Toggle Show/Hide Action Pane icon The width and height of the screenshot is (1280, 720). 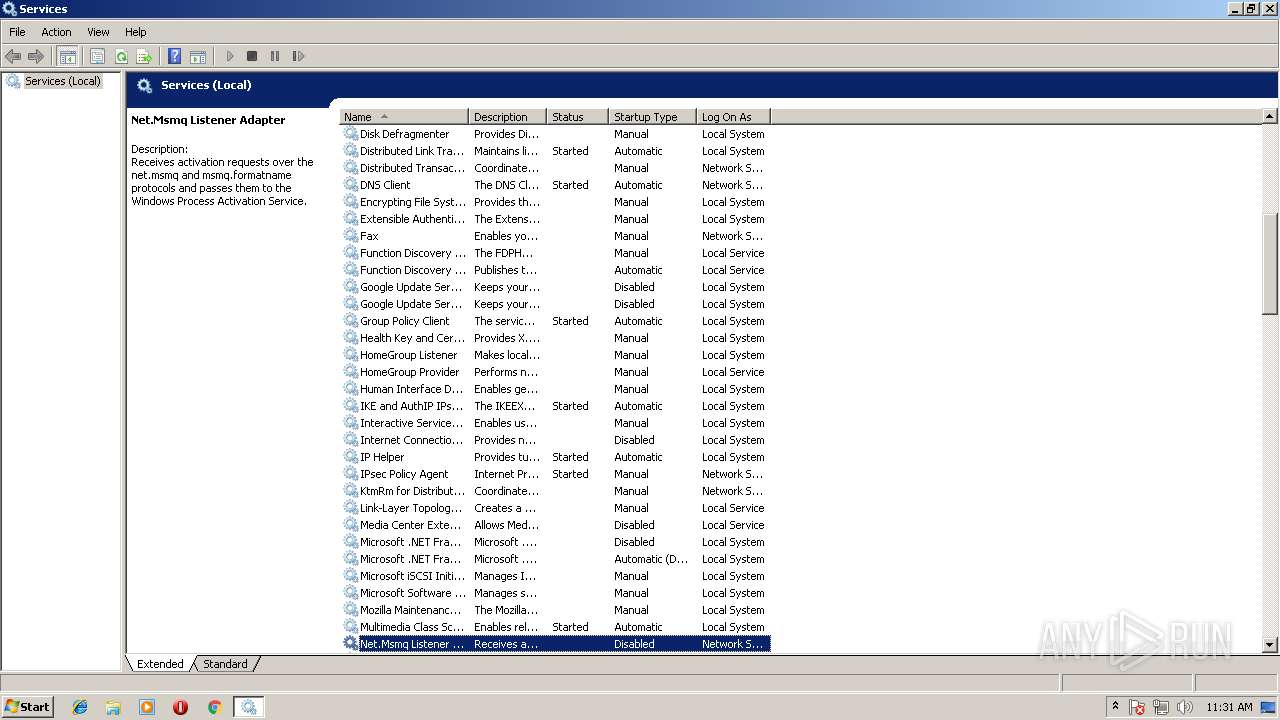[198, 56]
